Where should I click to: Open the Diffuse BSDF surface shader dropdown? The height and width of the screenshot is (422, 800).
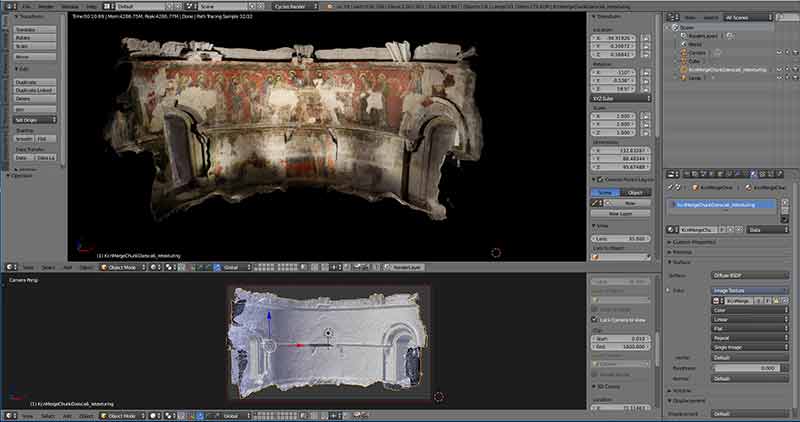click(x=749, y=276)
